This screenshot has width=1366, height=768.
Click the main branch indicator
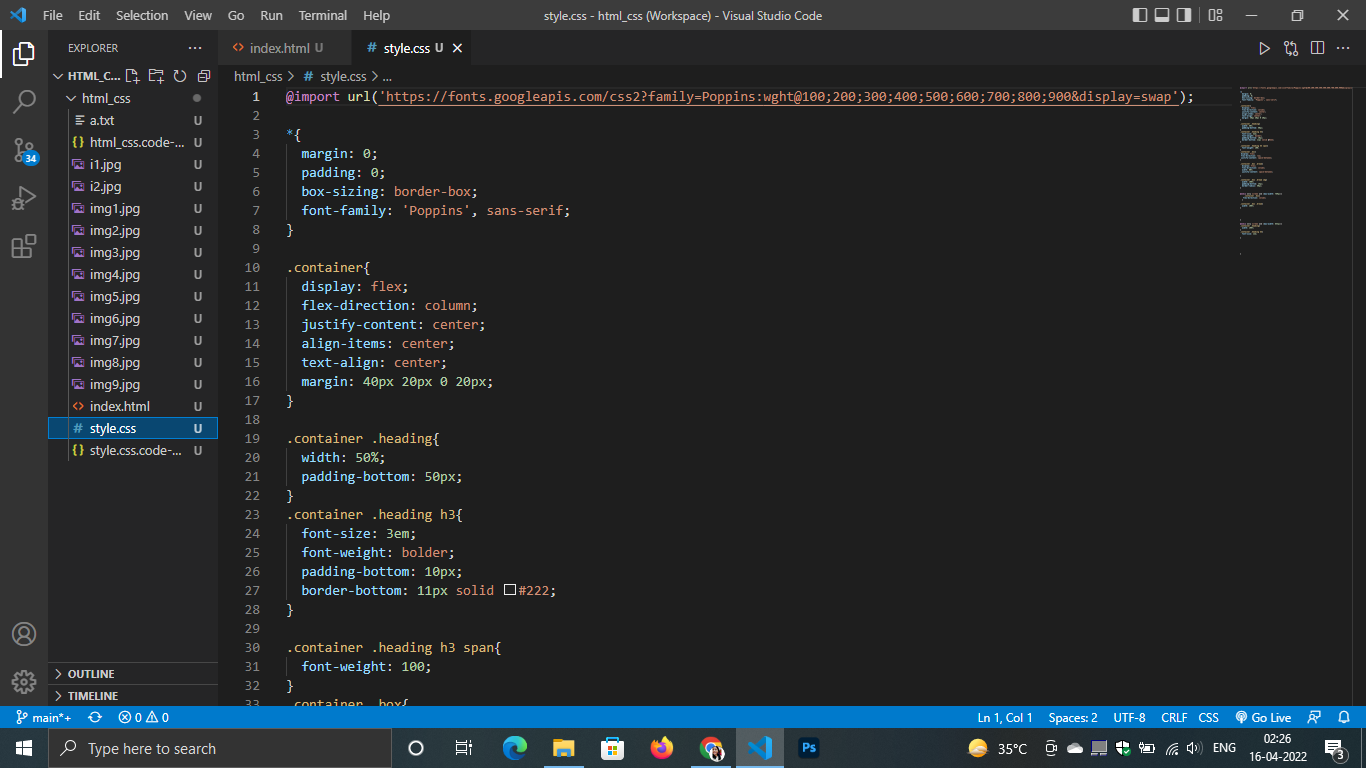tap(44, 718)
